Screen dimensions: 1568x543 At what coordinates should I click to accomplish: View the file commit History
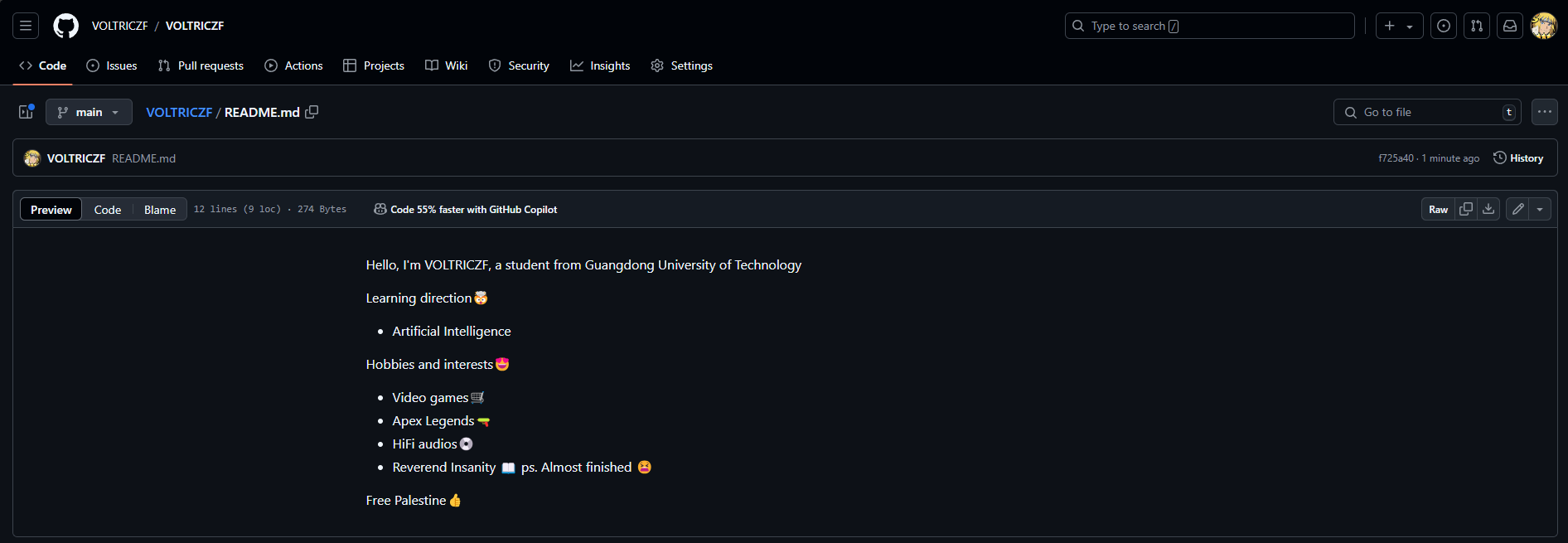point(1518,158)
